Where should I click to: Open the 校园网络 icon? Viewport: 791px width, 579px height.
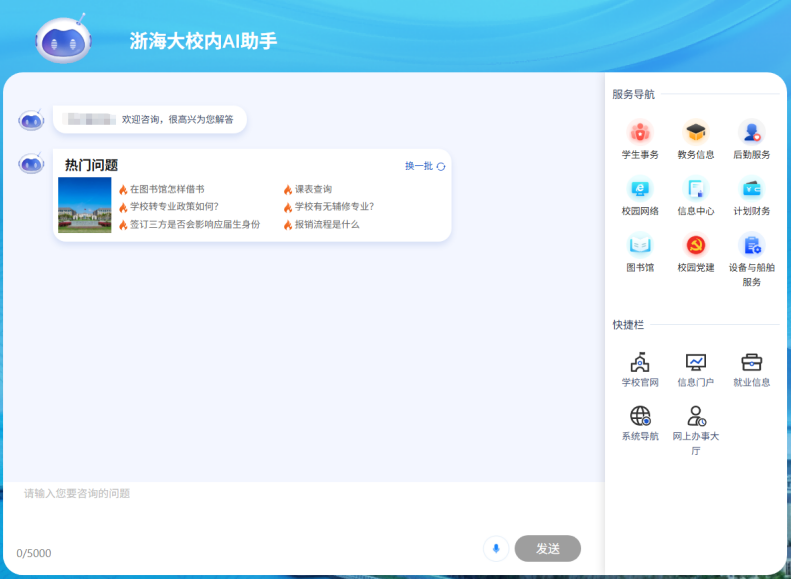[x=640, y=189]
